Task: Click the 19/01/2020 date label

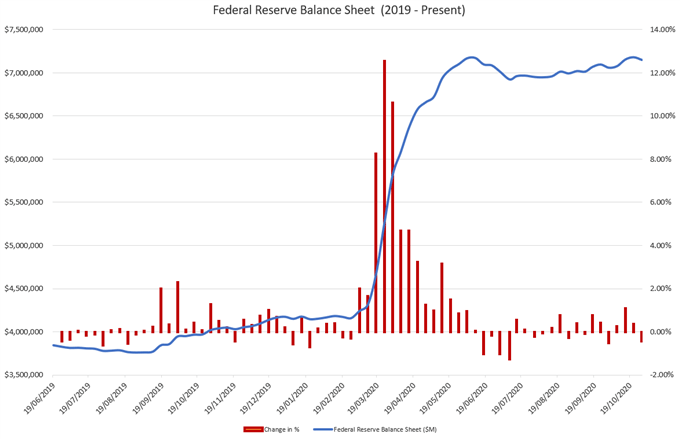Action: (x=291, y=398)
